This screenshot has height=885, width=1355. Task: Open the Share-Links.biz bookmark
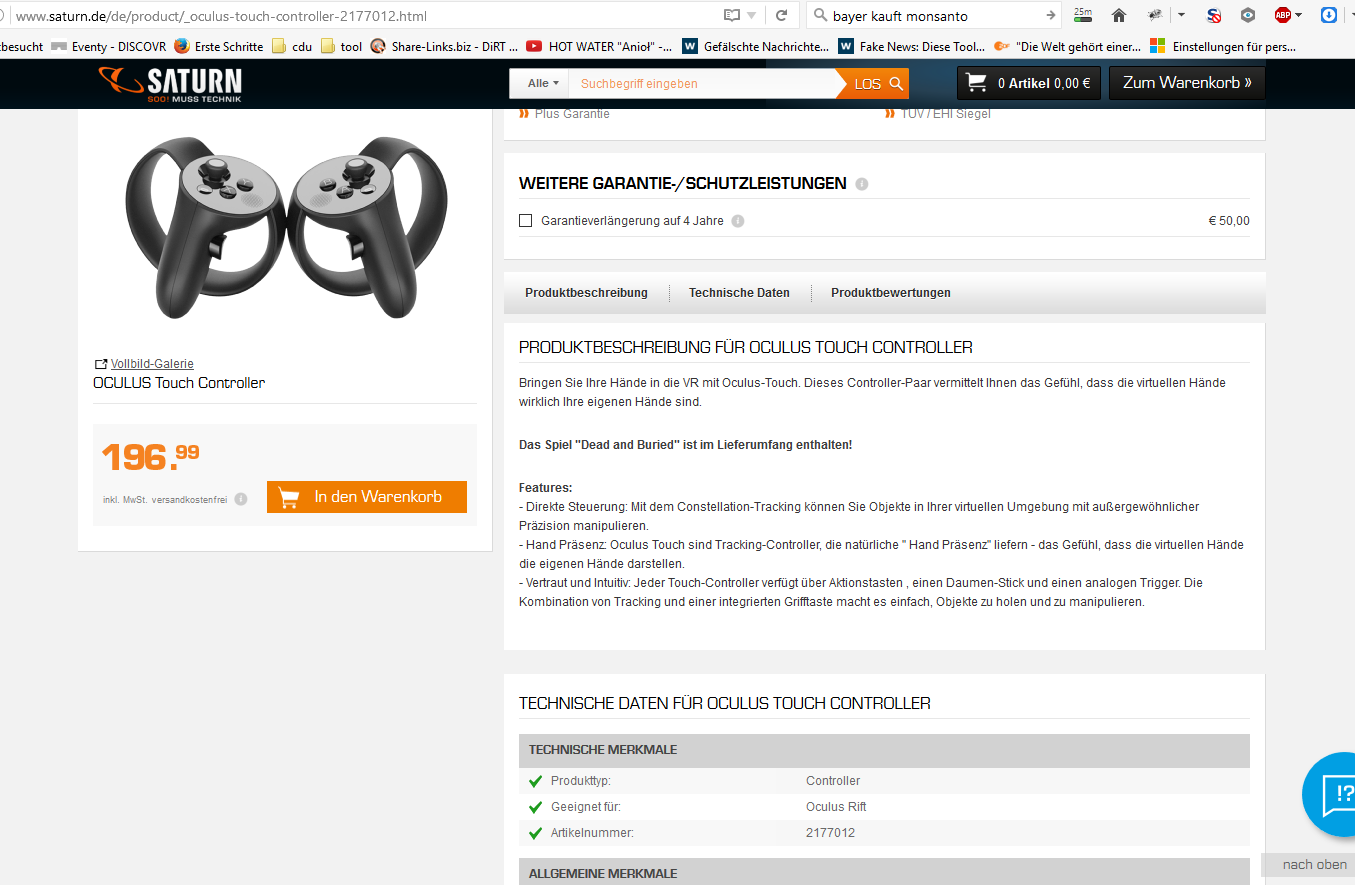[x=444, y=46]
